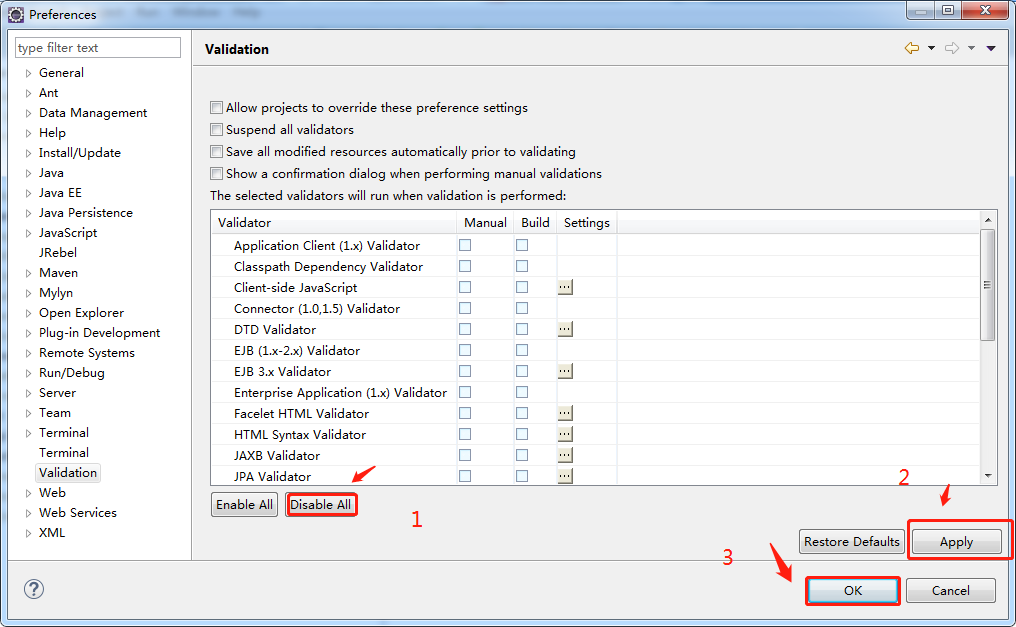Click the type filter text field
This screenshot has height=627, width=1016.
97,48
